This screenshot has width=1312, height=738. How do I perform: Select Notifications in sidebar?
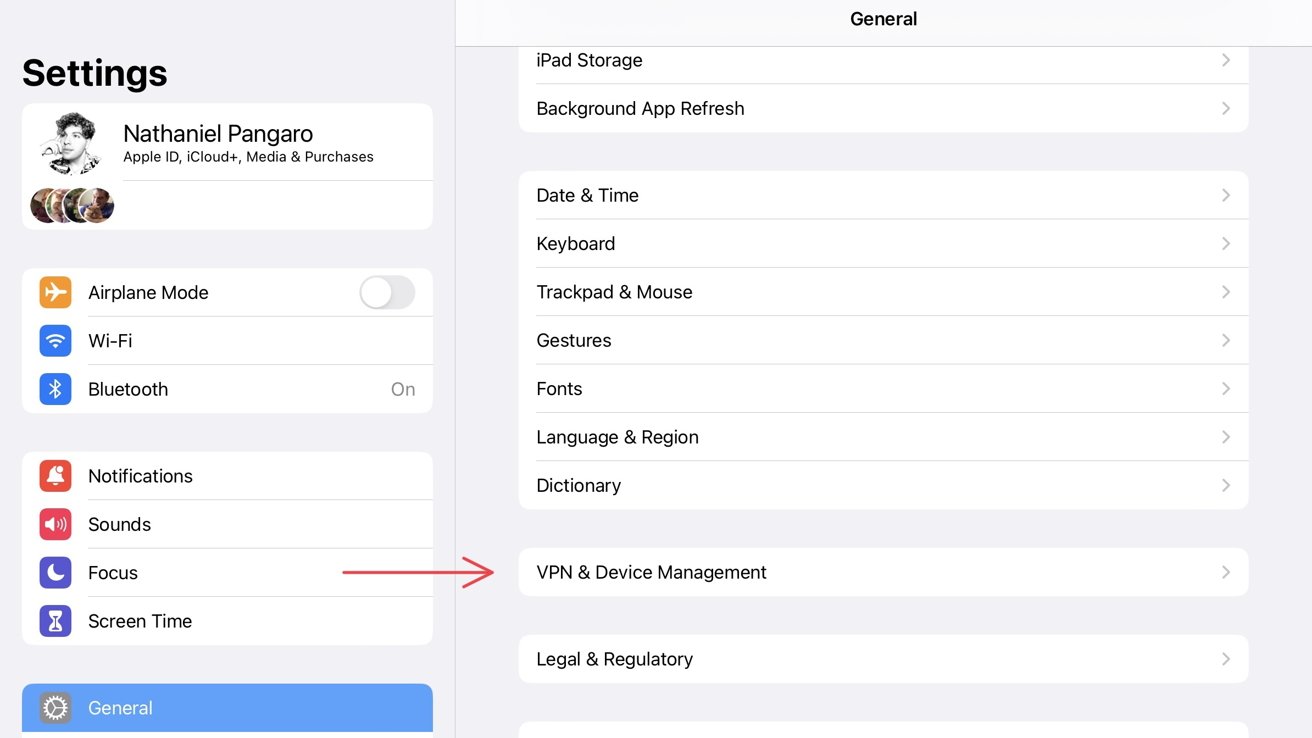[227, 476]
